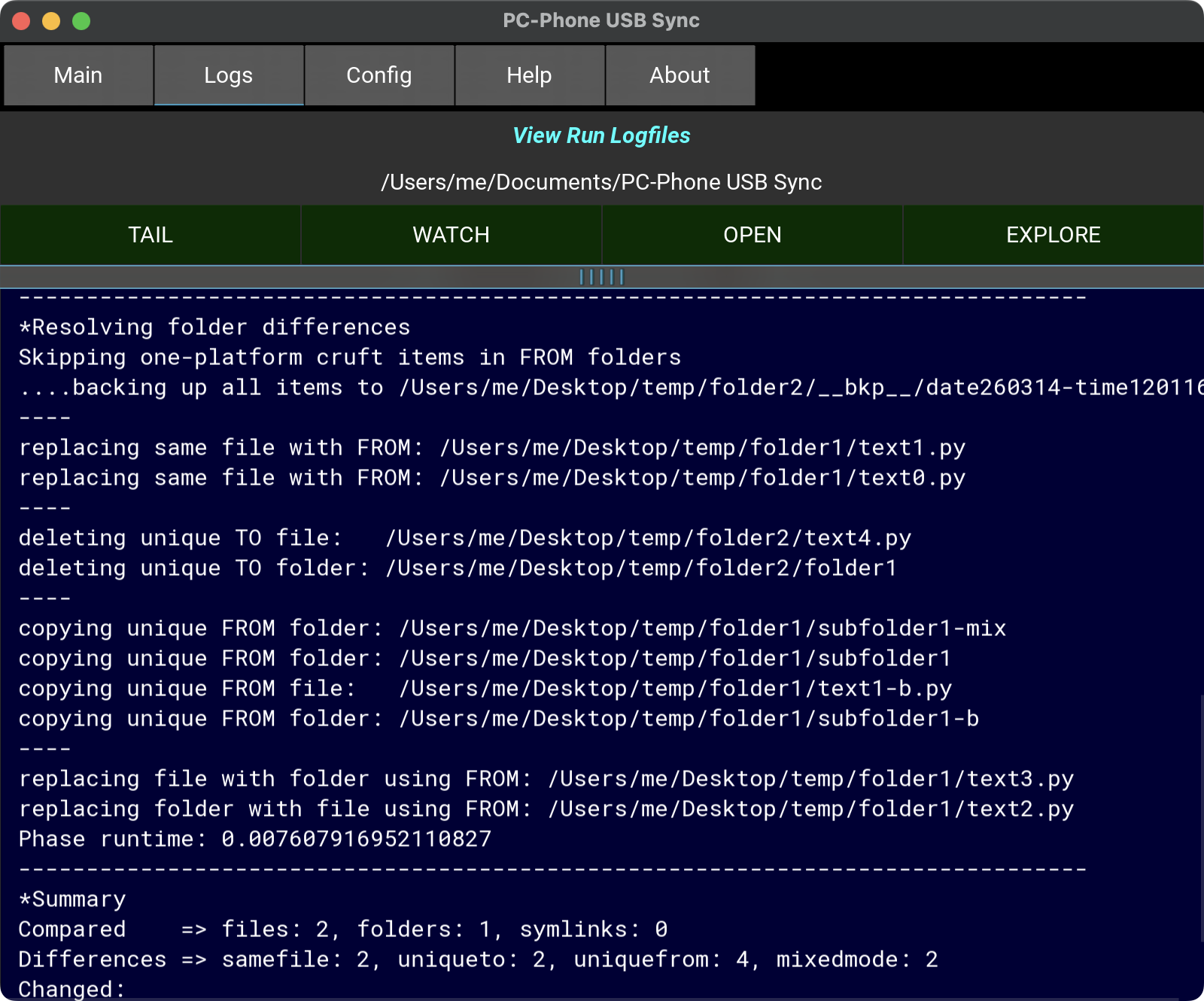Click the View Run Logfiles heading
The width and height of the screenshot is (1204, 1001).
602,135
